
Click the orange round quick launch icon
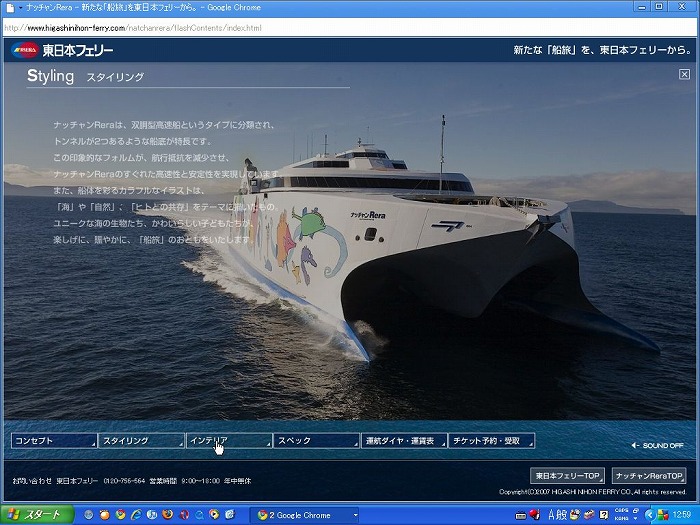[x=104, y=515]
